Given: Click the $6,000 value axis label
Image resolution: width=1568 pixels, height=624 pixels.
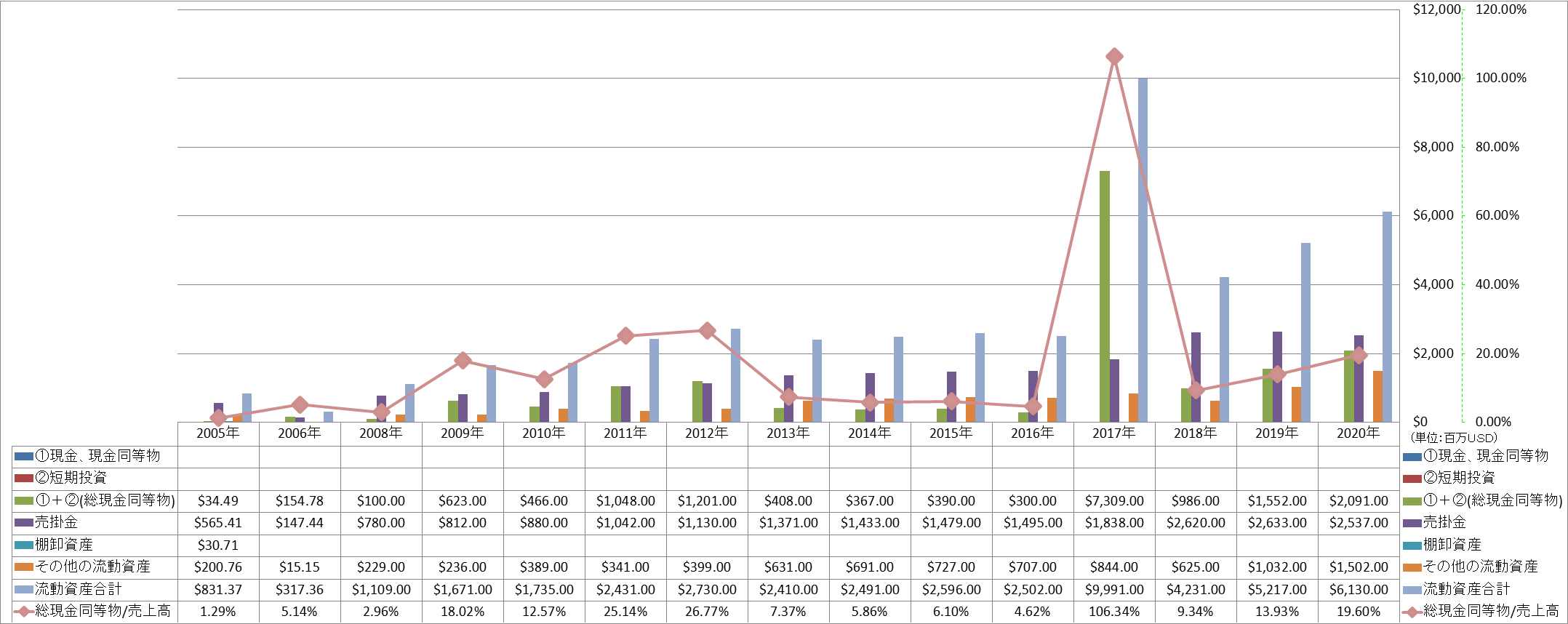Looking at the screenshot, I should tap(1433, 215).
